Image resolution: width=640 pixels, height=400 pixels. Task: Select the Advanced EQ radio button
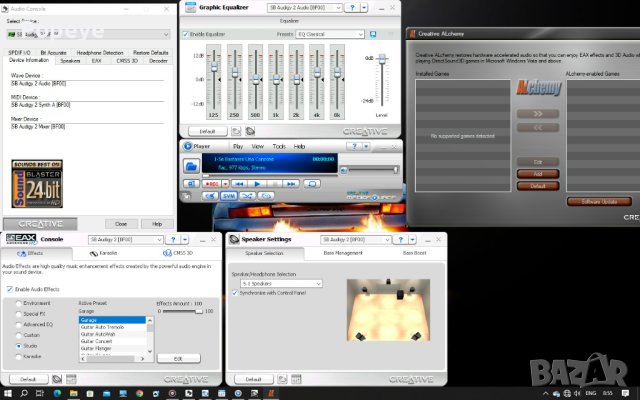[x=18, y=324]
